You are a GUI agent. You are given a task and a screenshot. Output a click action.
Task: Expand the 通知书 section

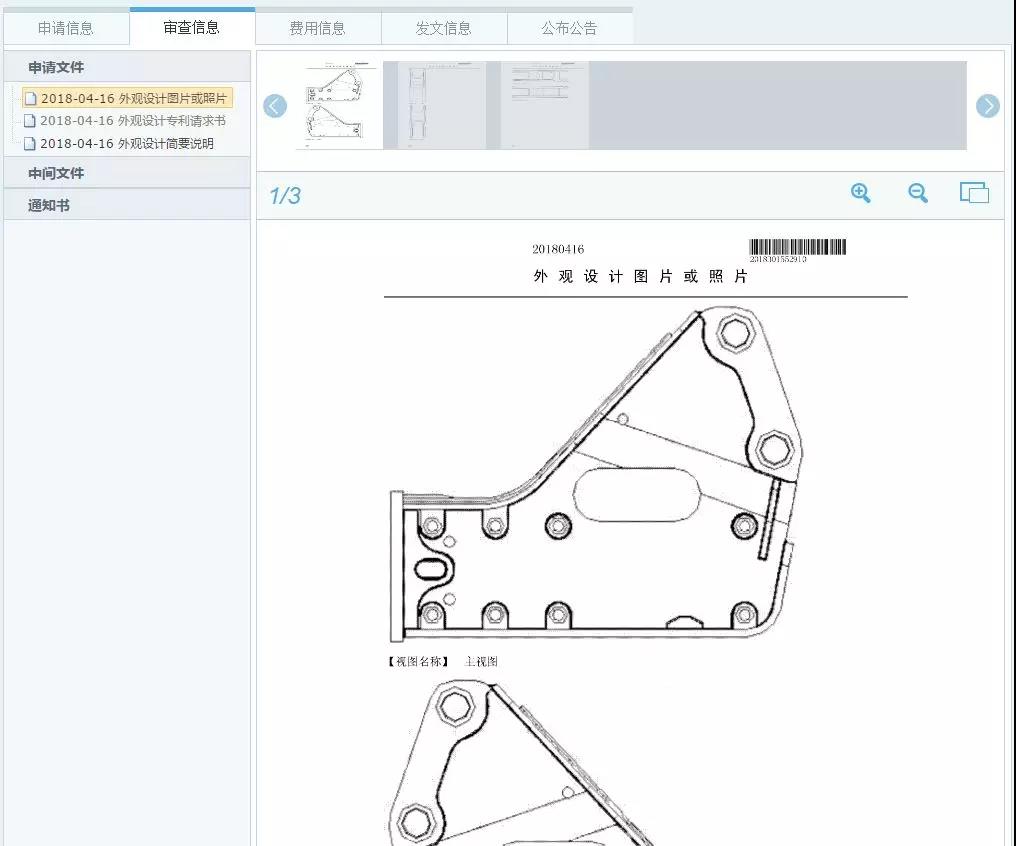point(127,205)
